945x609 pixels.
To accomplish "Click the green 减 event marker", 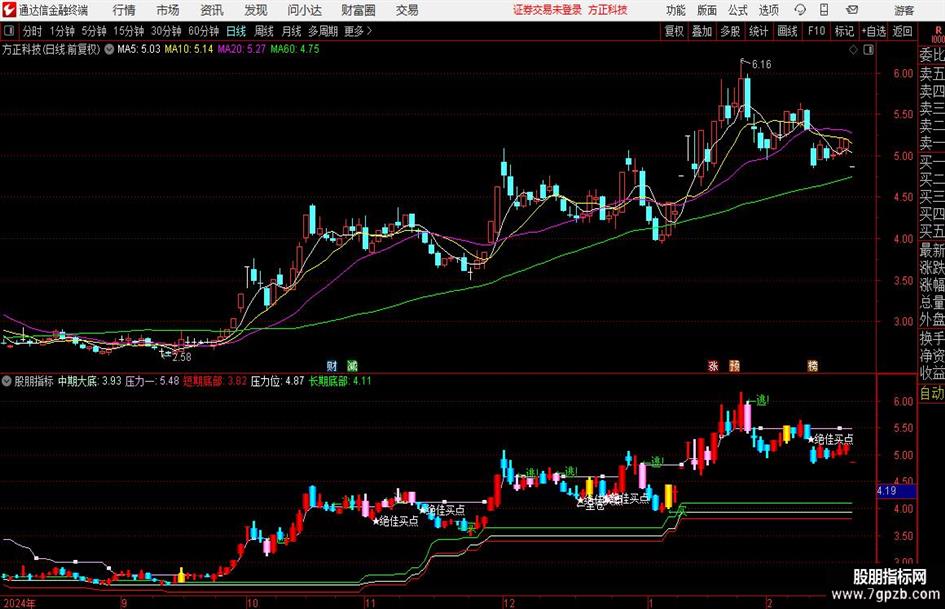I will tap(353, 366).
